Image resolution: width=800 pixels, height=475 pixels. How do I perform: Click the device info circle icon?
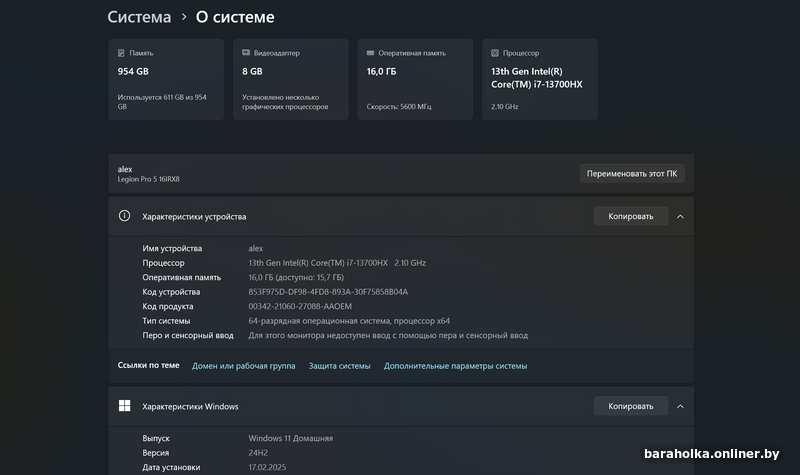coord(124,216)
